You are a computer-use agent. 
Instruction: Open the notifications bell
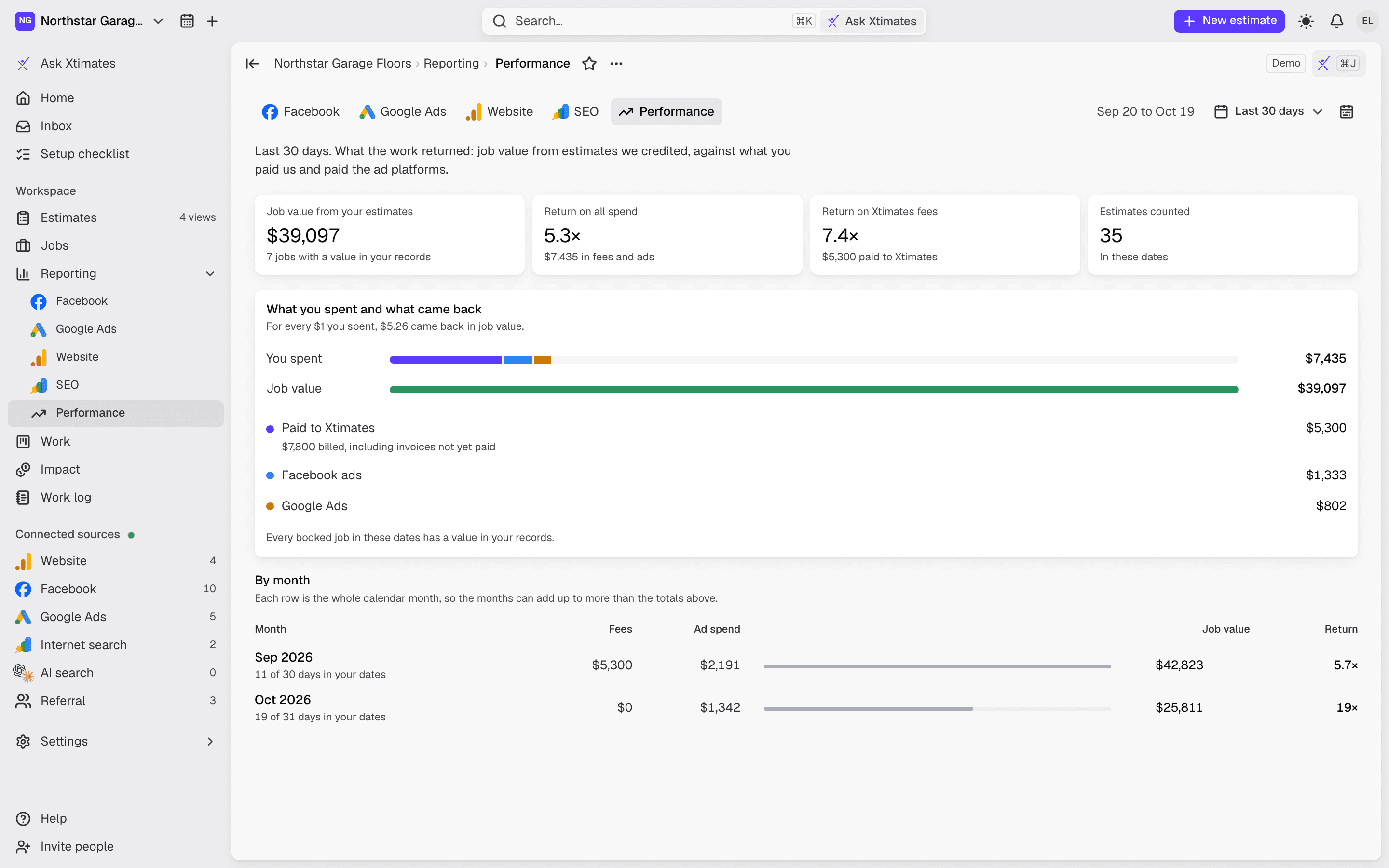click(1337, 21)
